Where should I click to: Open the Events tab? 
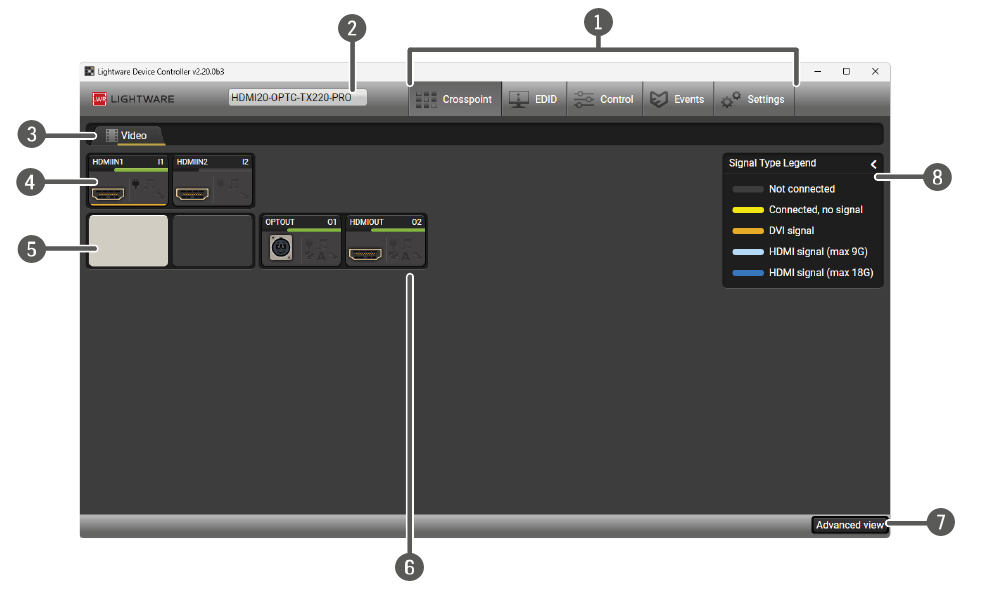[678, 99]
